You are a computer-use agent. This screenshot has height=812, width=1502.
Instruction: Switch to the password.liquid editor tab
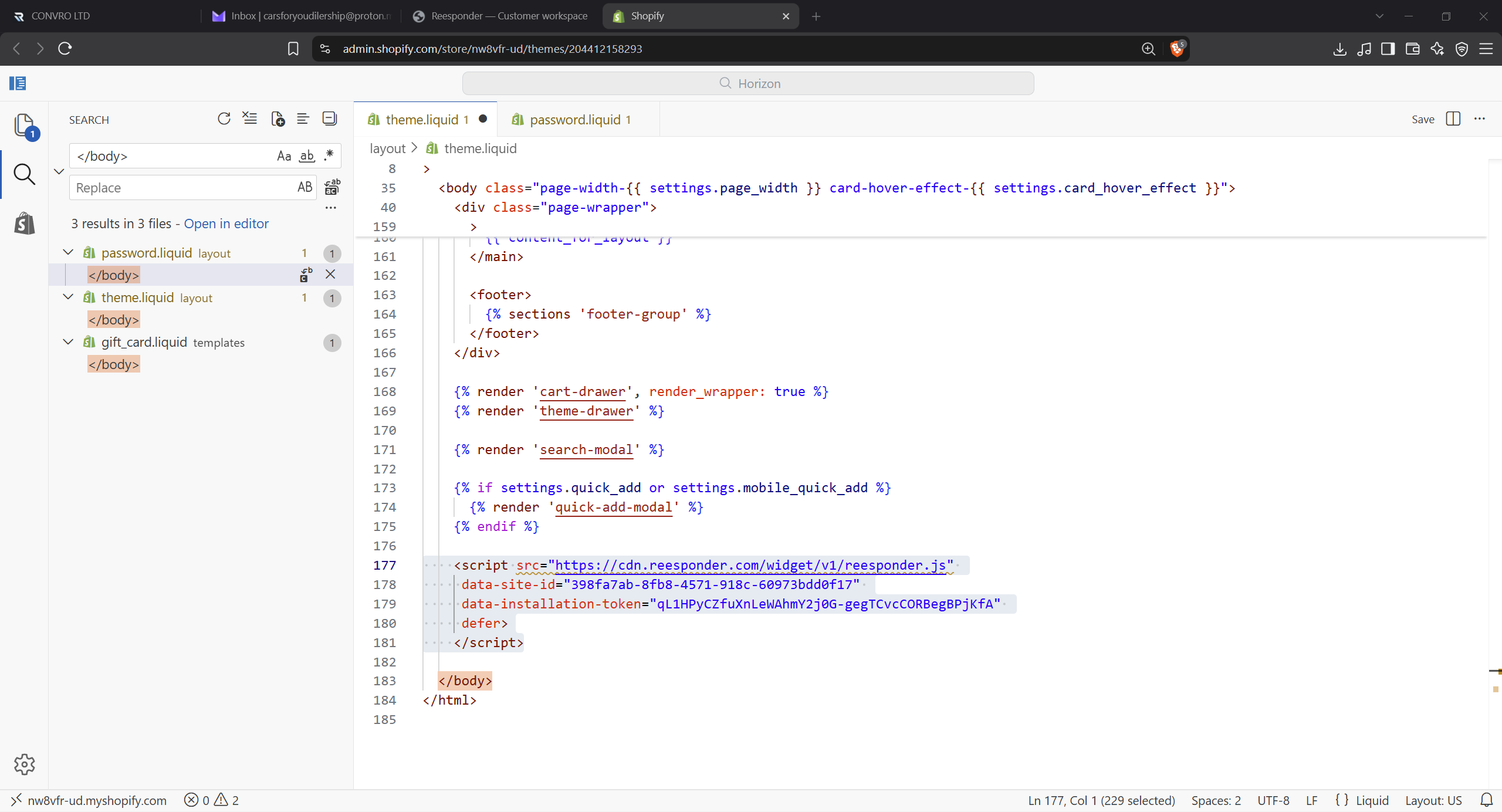[x=579, y=119]
